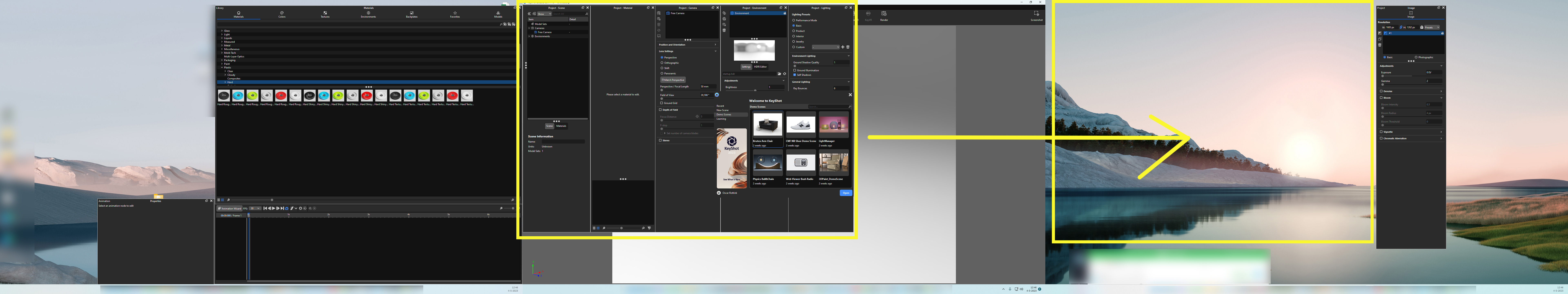This screenshot has height=294, width=1568.
Task: Click the See What's New banner
Action: [x=732, y=158]
